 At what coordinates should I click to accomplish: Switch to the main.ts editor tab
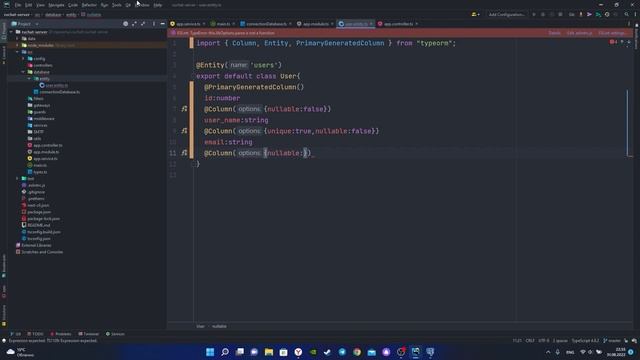coord(223,24)
